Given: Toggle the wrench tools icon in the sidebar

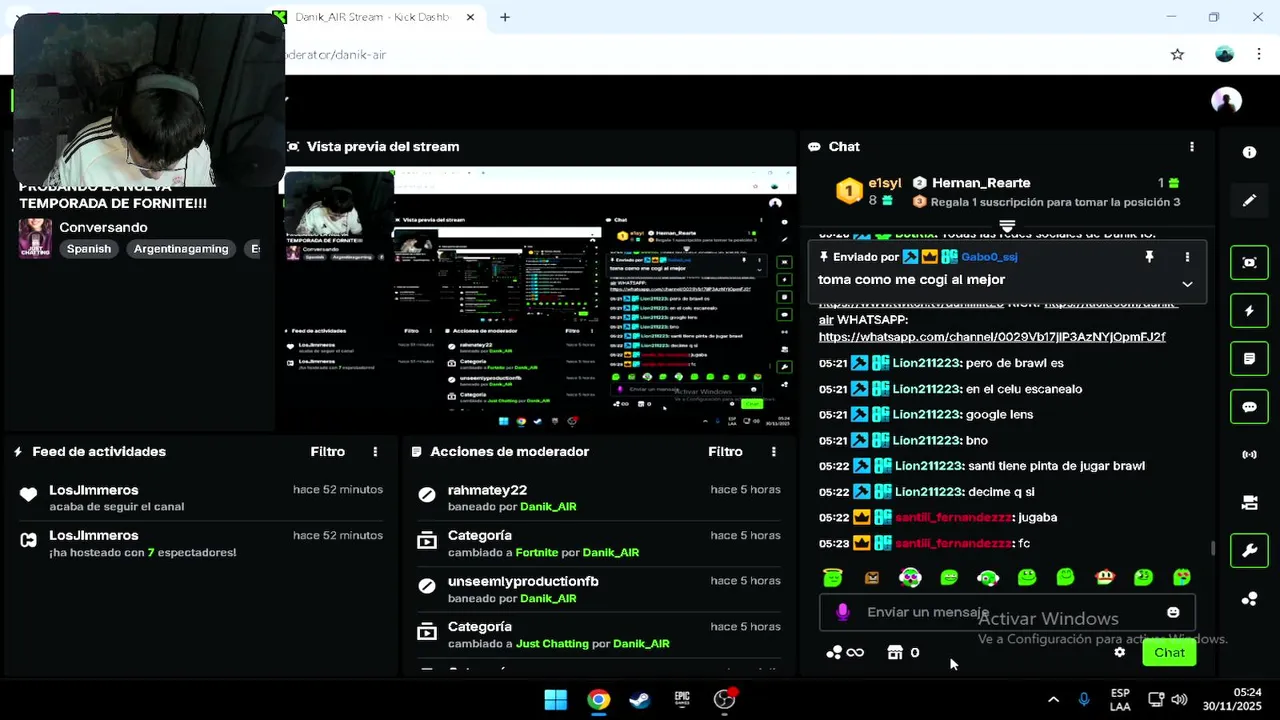Looking at the screenshot, I should (x=1249, y=550).
